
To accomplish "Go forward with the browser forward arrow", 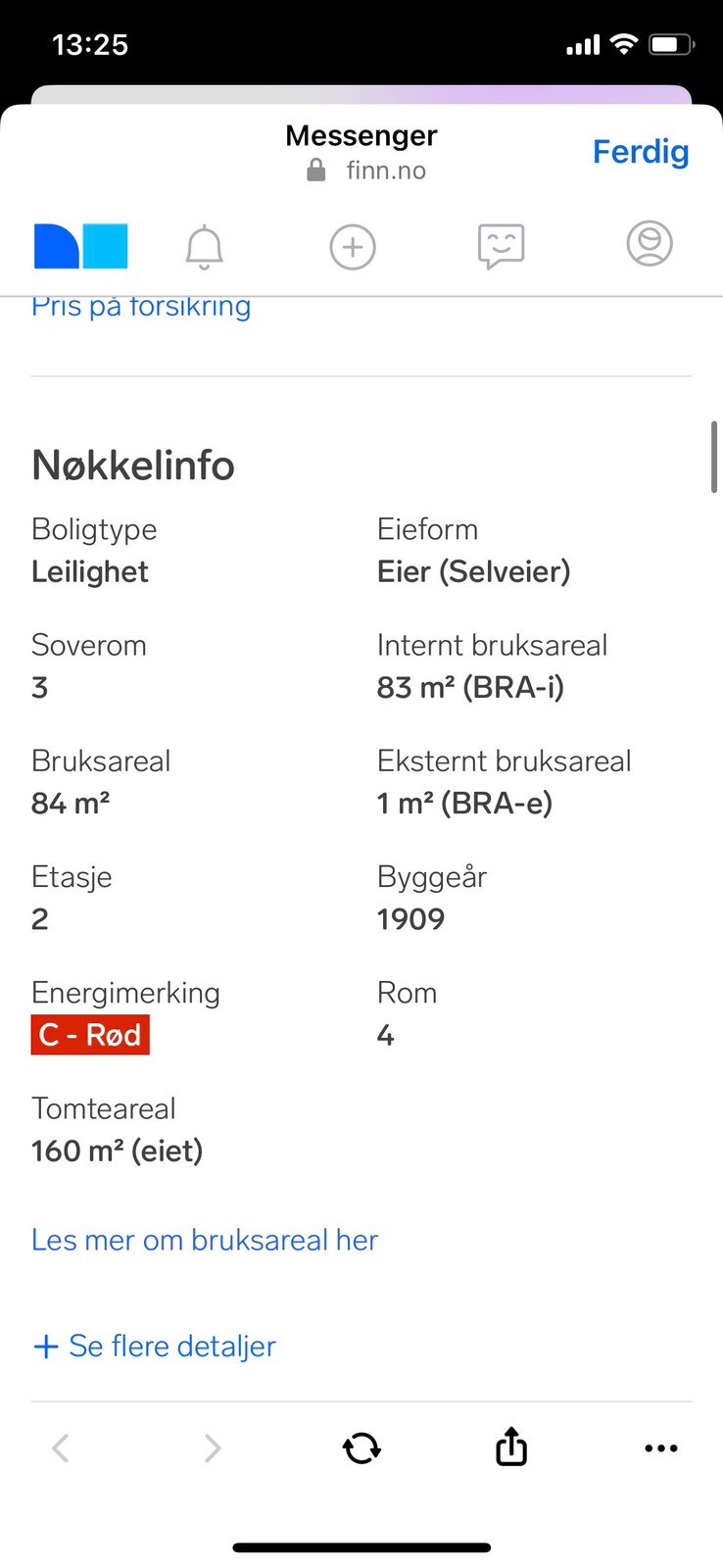I will [x=212, y=1447].
